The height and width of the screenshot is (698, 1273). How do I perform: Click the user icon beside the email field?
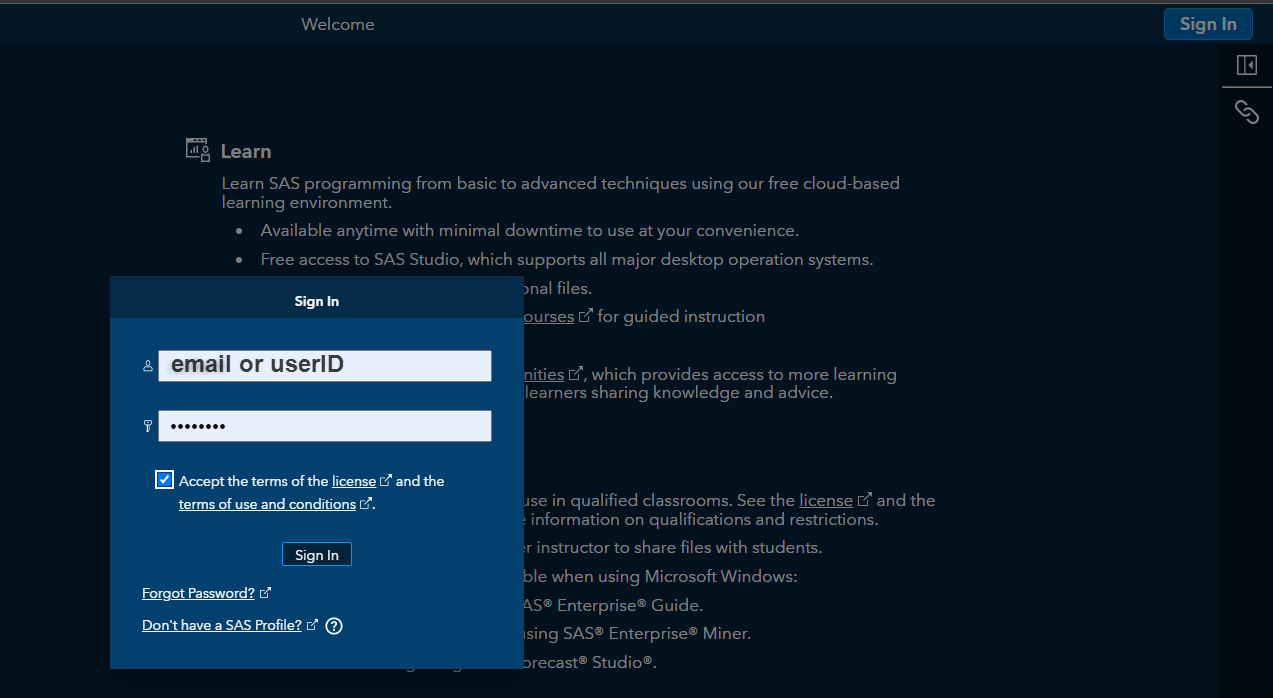coord(147,366)
